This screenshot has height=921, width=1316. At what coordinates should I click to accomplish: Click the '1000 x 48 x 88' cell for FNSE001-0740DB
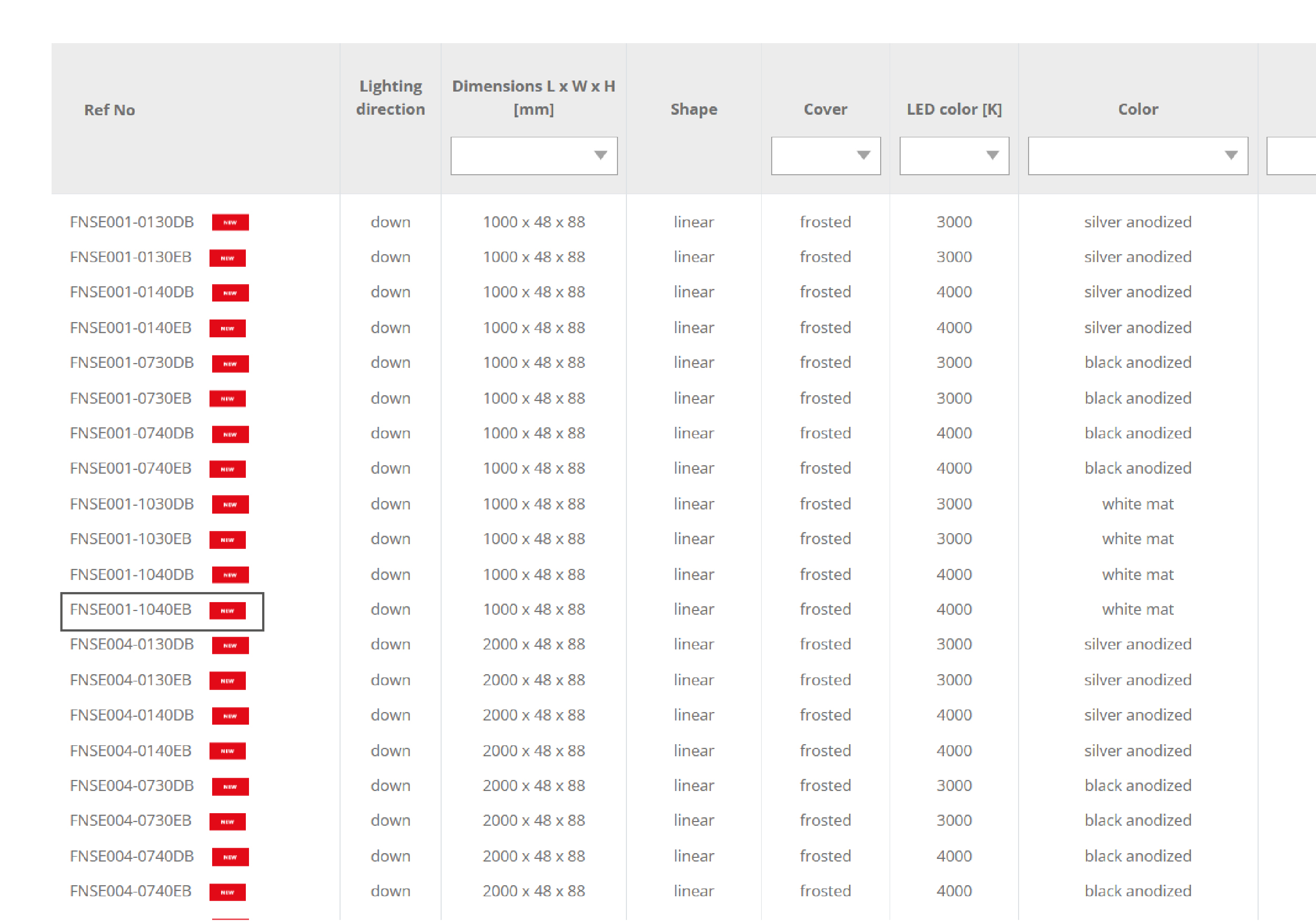534,433
